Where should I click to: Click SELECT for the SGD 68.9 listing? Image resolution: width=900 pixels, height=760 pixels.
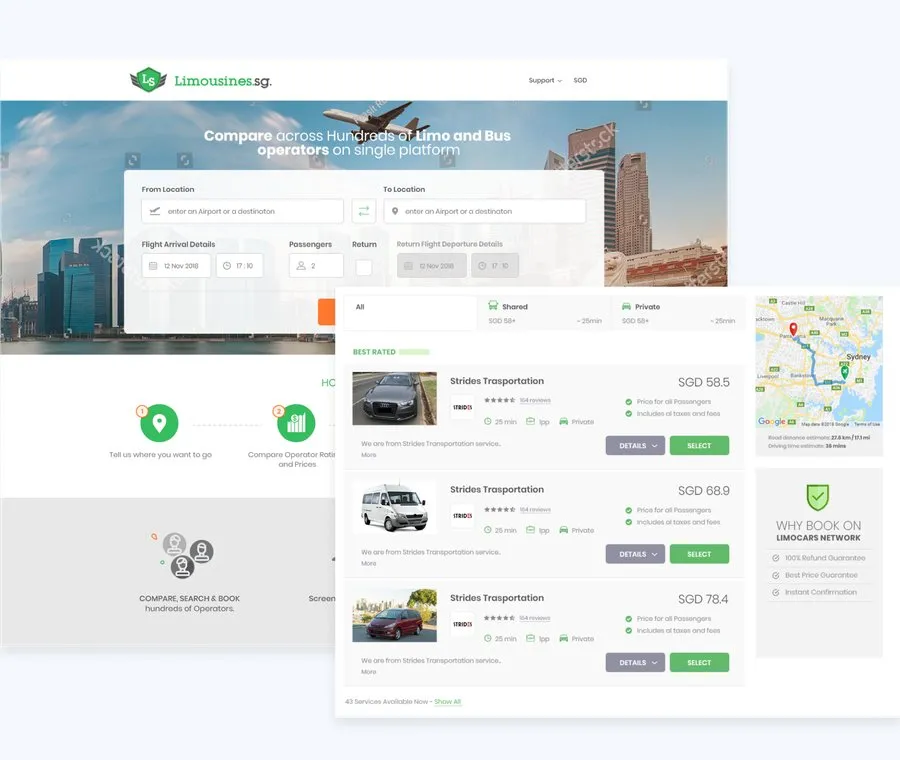tap(699, 554)
